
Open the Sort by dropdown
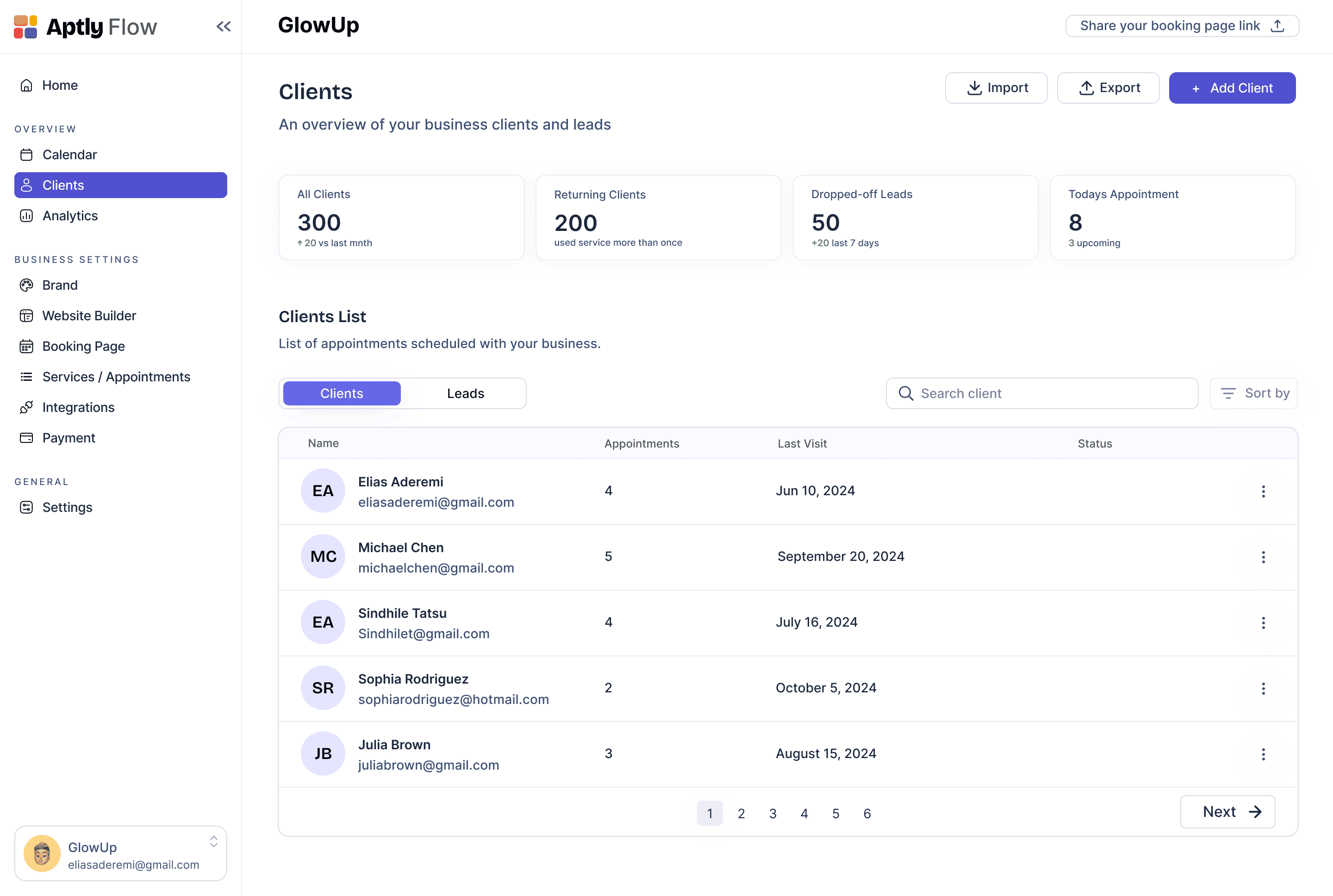point(1253,393)
